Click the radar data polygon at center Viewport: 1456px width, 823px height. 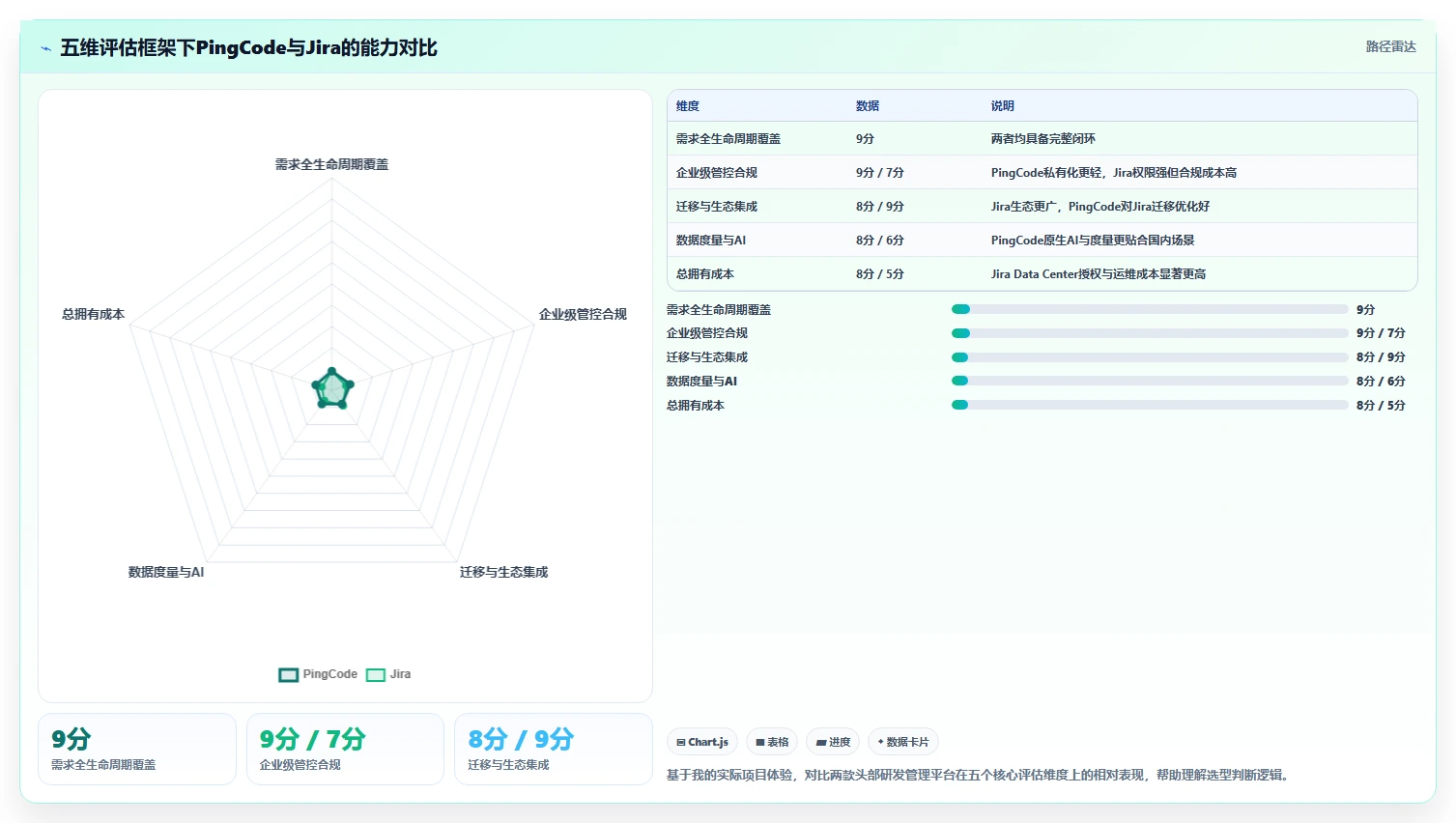point(332,389)
